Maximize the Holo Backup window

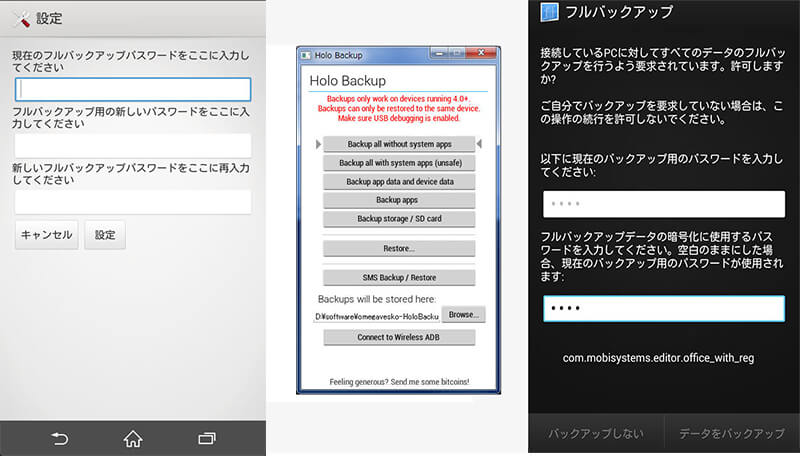coord(457,53)
